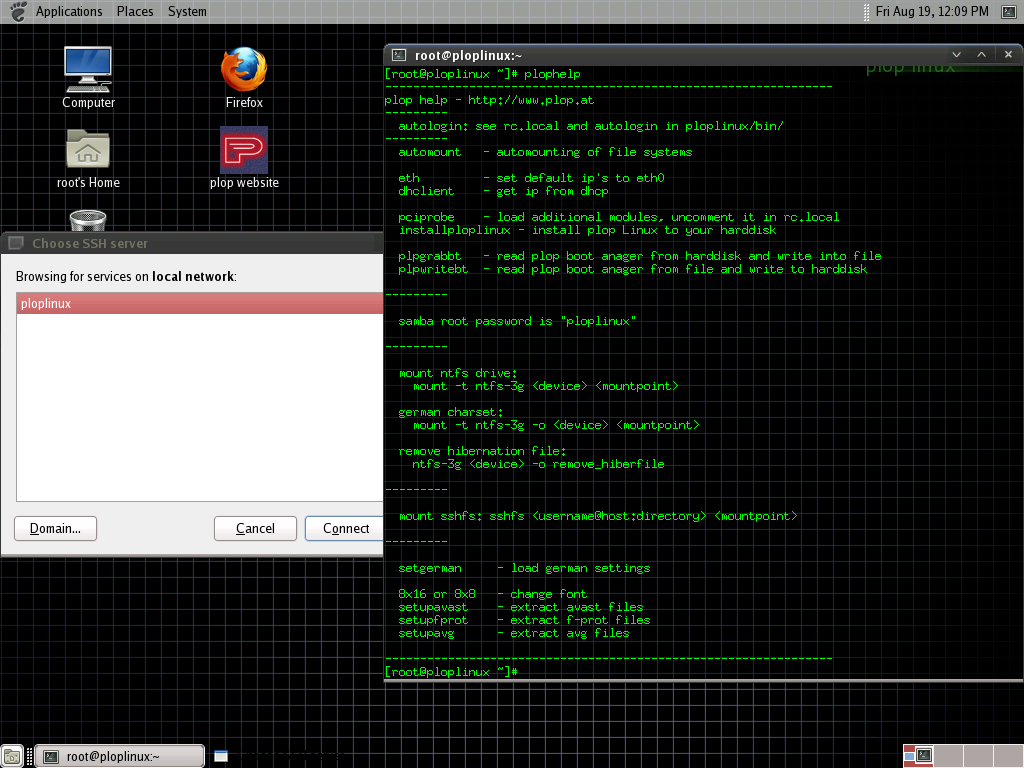Screen dimensions: 1024x768
Task: Click the 'plpgrabbt' line in the terminal
Action: [x=640, y=257]
